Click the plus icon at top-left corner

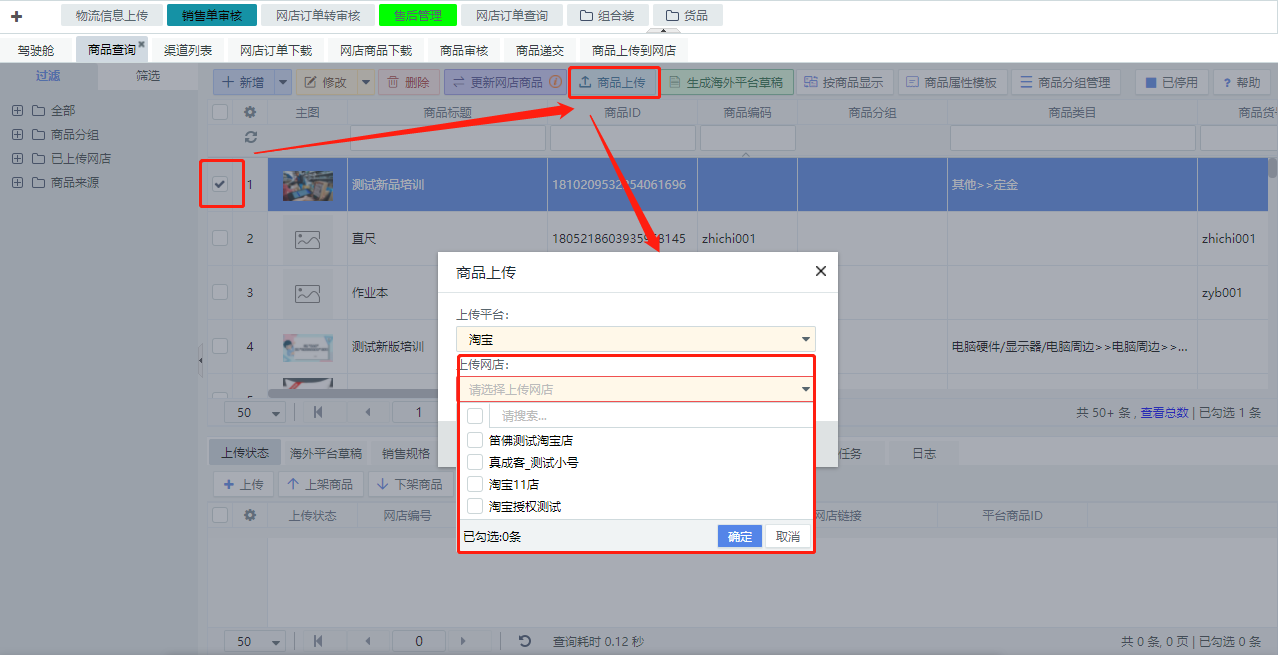(x=16, y=16)
